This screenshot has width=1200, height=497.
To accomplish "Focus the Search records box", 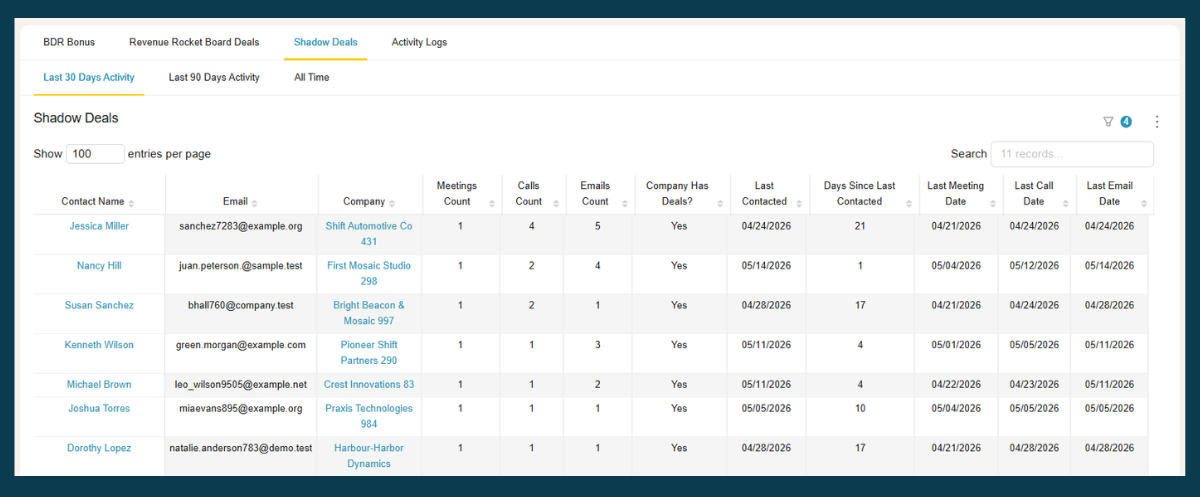I will click(1072, 154).
